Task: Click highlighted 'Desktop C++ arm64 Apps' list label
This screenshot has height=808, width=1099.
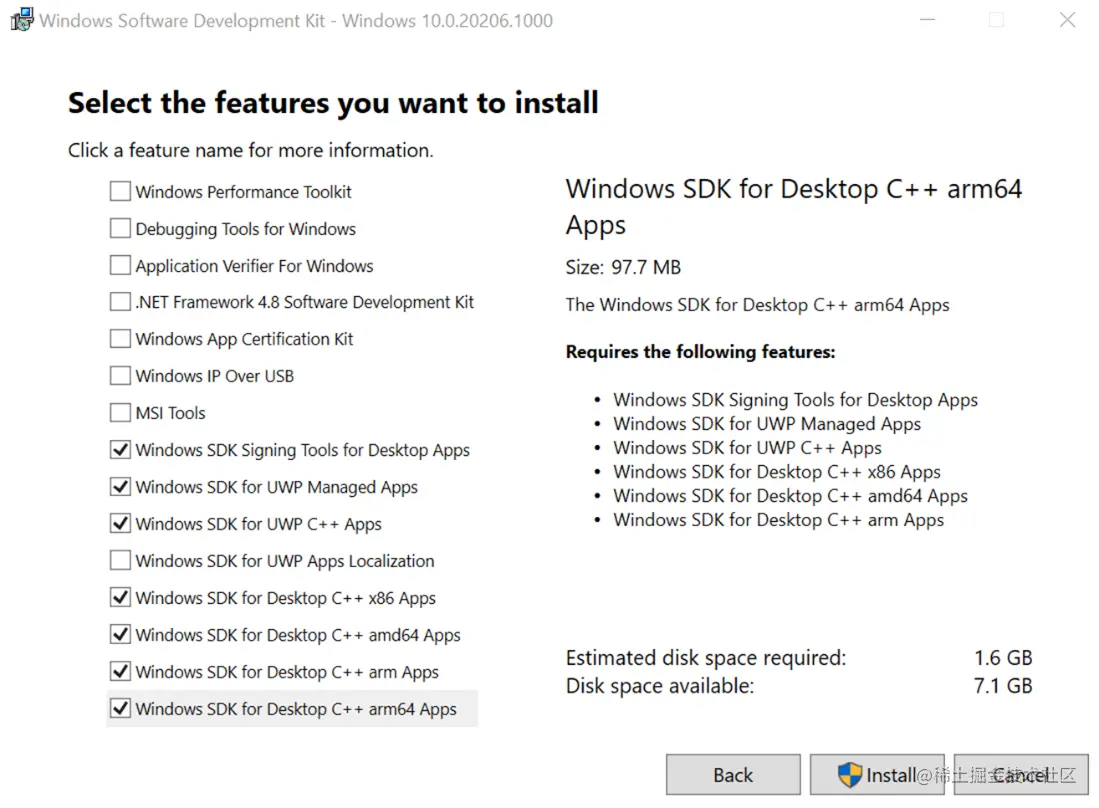Action: pos(296,709)
